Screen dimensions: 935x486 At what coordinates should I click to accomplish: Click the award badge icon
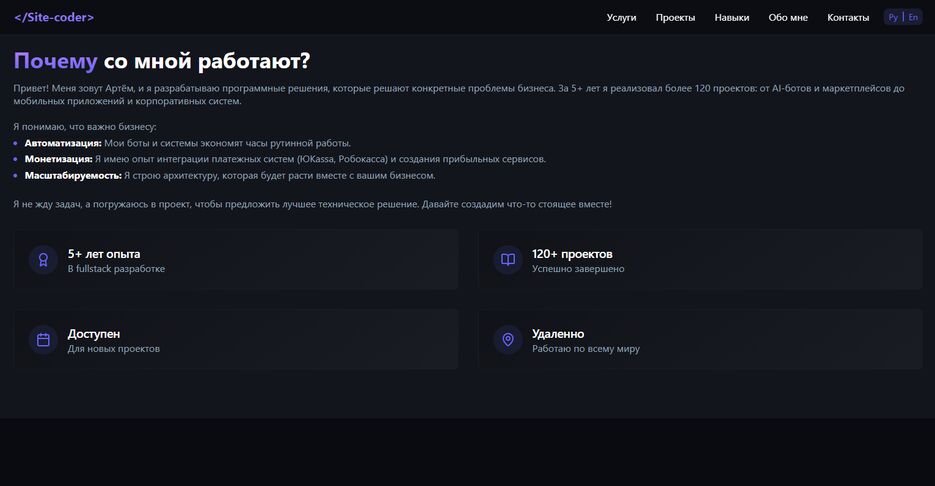(x=43, y=260)
